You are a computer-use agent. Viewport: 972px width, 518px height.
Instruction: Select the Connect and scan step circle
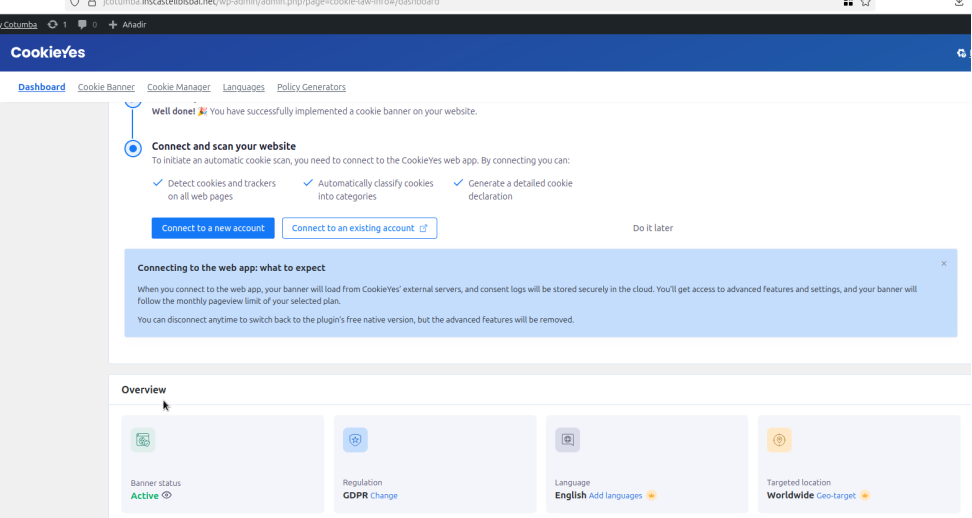[x=133, y=148]
